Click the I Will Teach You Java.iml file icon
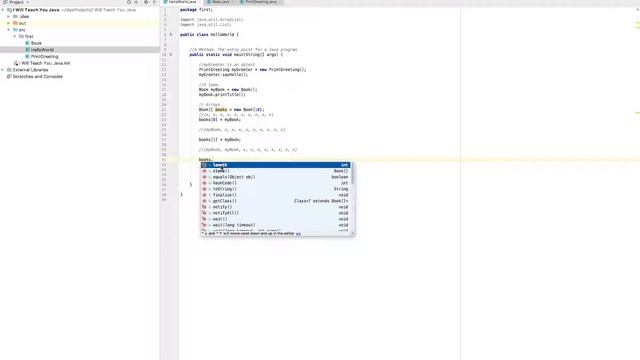 pos(16,63)
